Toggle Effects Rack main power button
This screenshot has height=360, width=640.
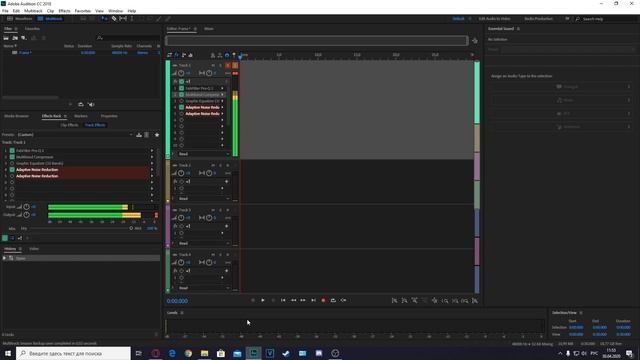[5, 238]
